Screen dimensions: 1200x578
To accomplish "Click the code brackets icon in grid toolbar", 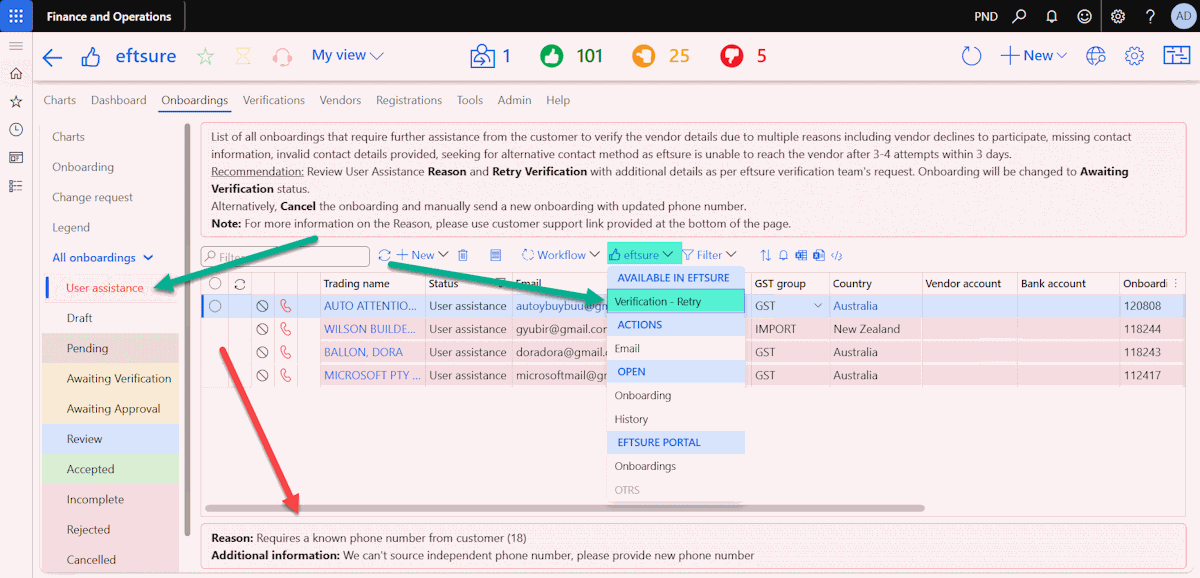I will coord(838,255).
